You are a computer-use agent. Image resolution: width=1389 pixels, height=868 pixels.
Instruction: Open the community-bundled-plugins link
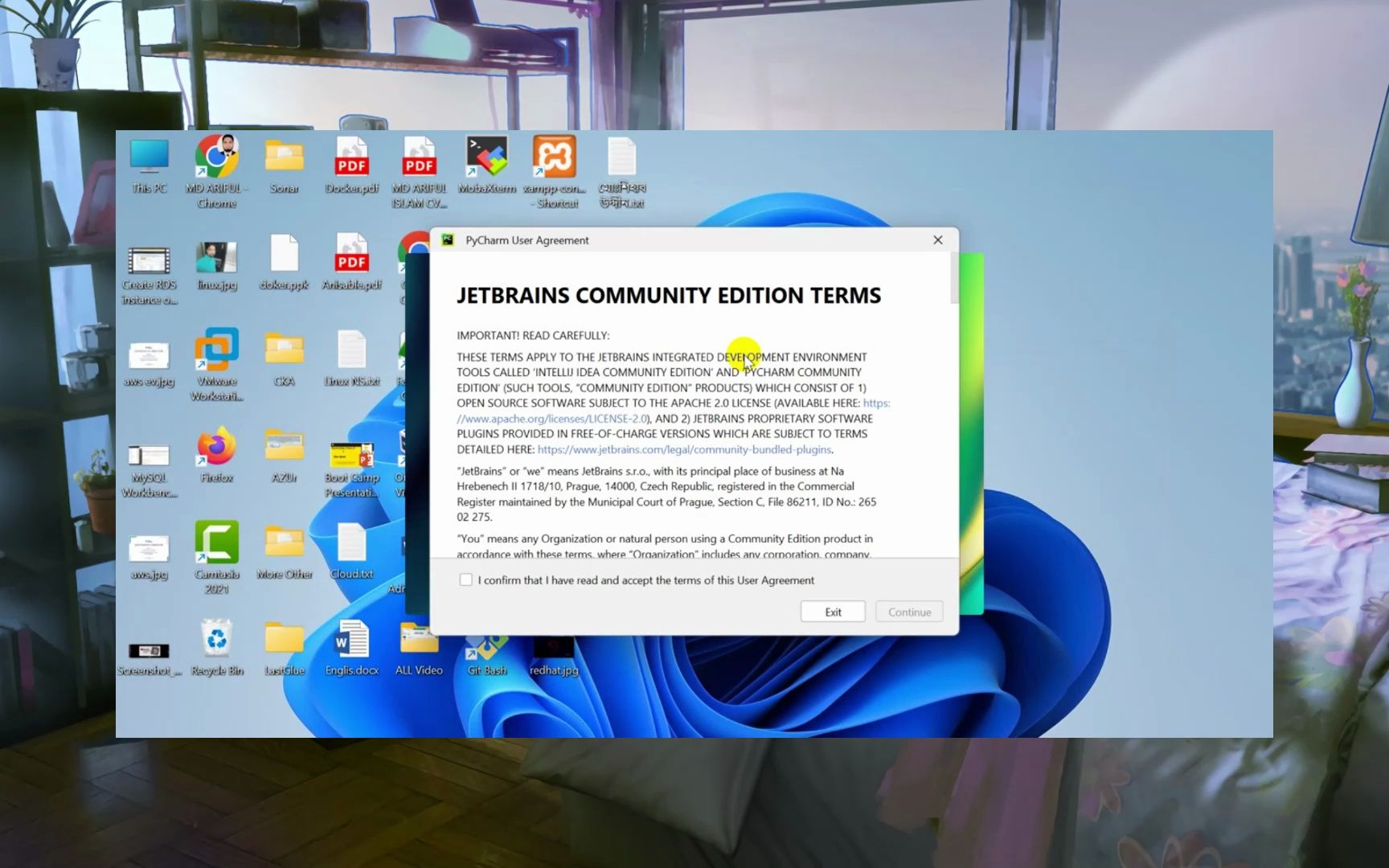(684, 449)
